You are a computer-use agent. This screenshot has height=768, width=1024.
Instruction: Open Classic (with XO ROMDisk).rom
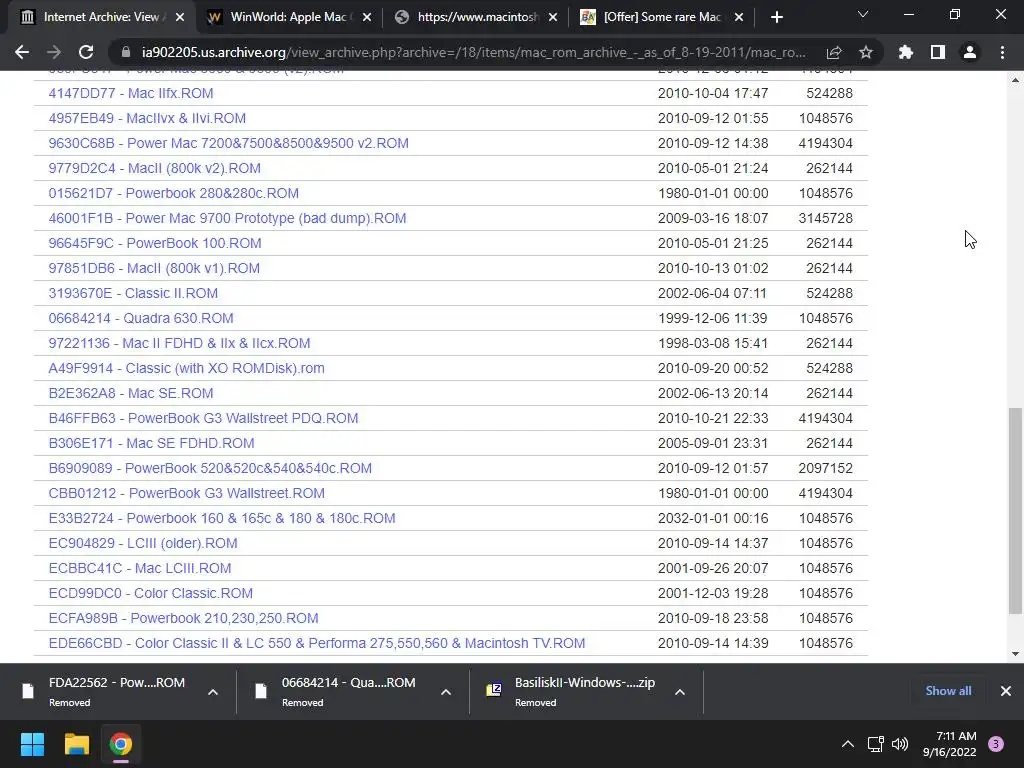(186, 368)
